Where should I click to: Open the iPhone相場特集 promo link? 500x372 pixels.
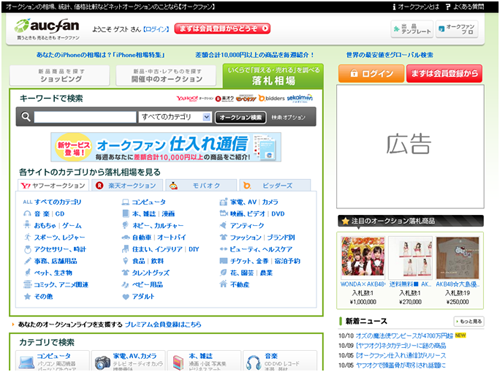[x=100, y=55]
